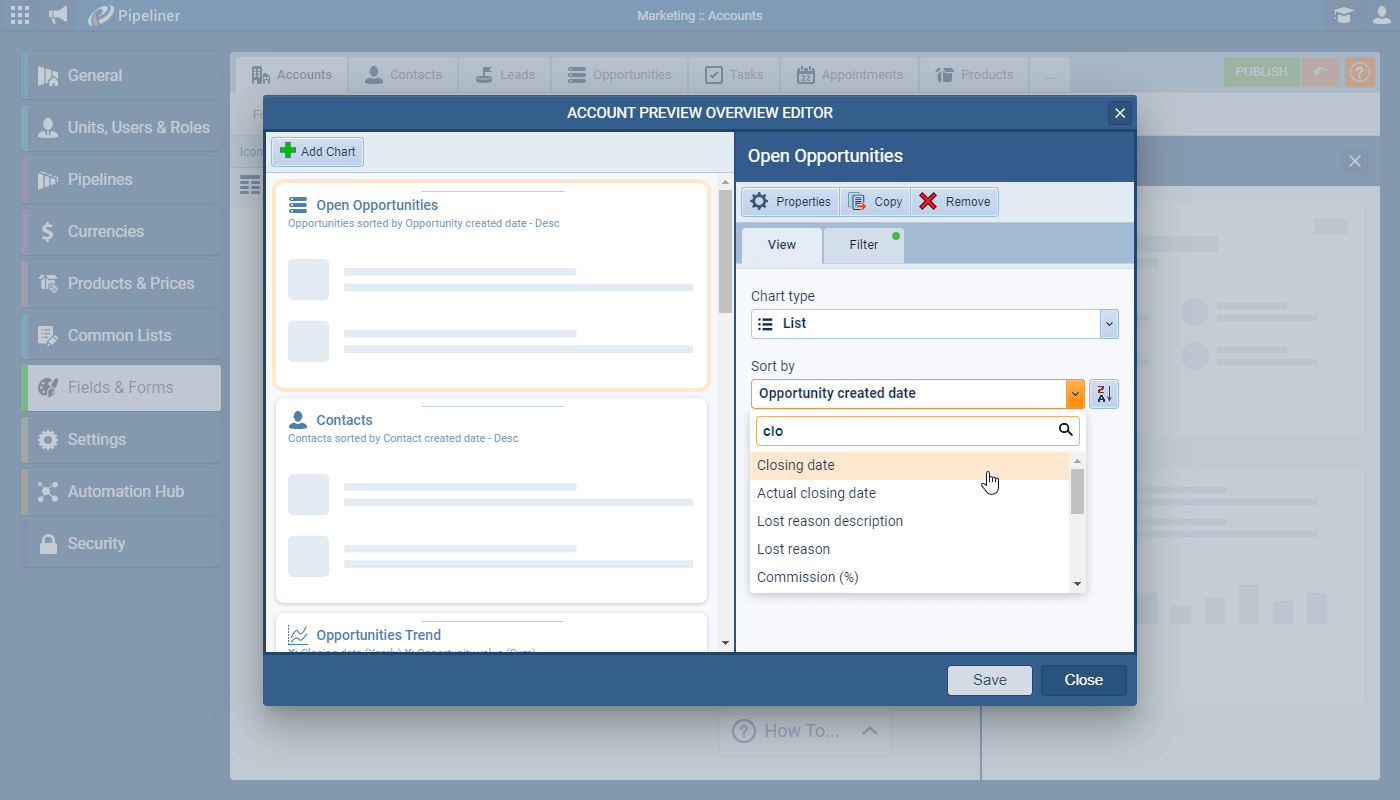Switch to the View tab
1400x800 pixels.
(x=781, y=245)
